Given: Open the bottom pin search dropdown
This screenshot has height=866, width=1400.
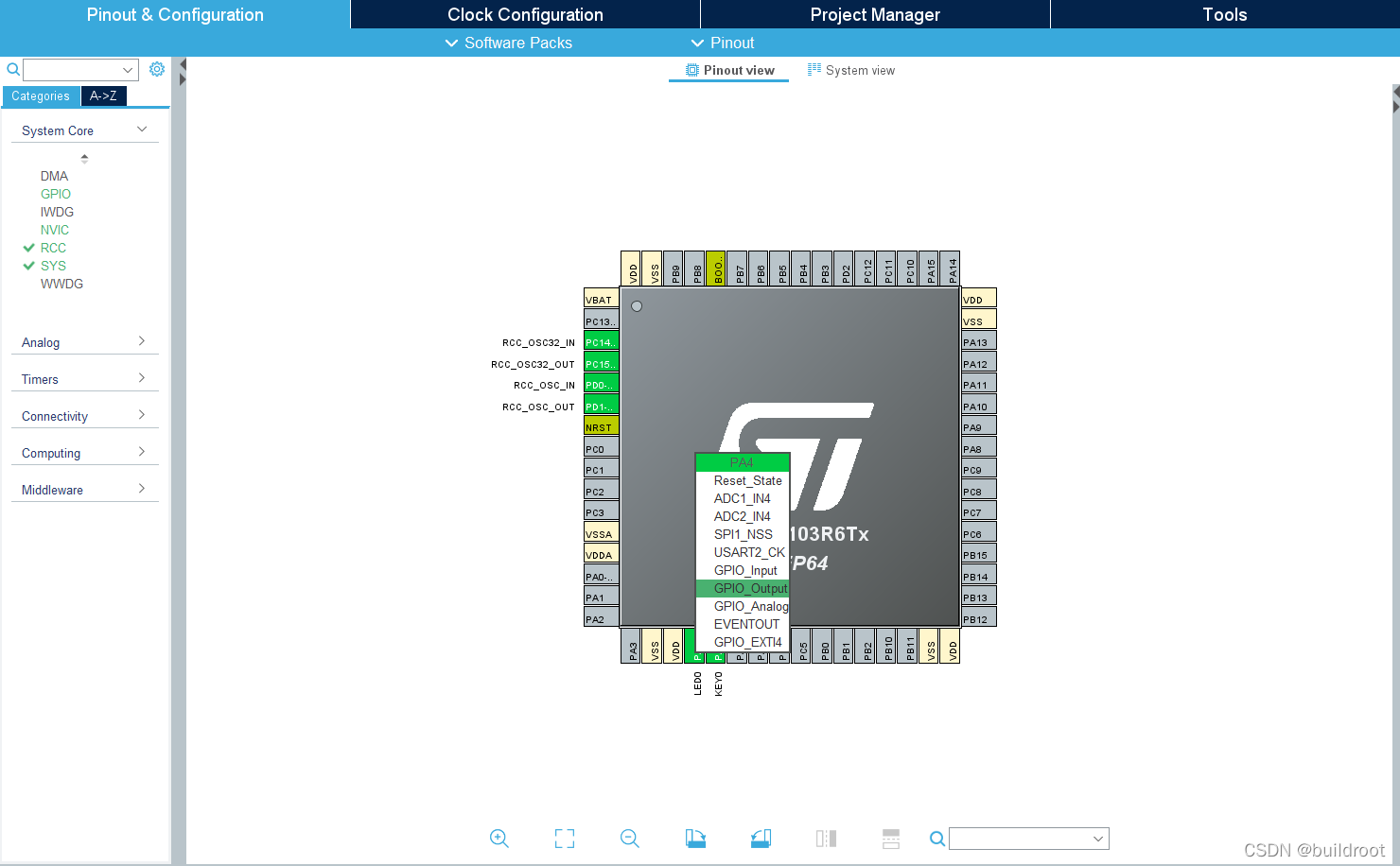Looking at the screenshot, I should [x=1098, y=839].
